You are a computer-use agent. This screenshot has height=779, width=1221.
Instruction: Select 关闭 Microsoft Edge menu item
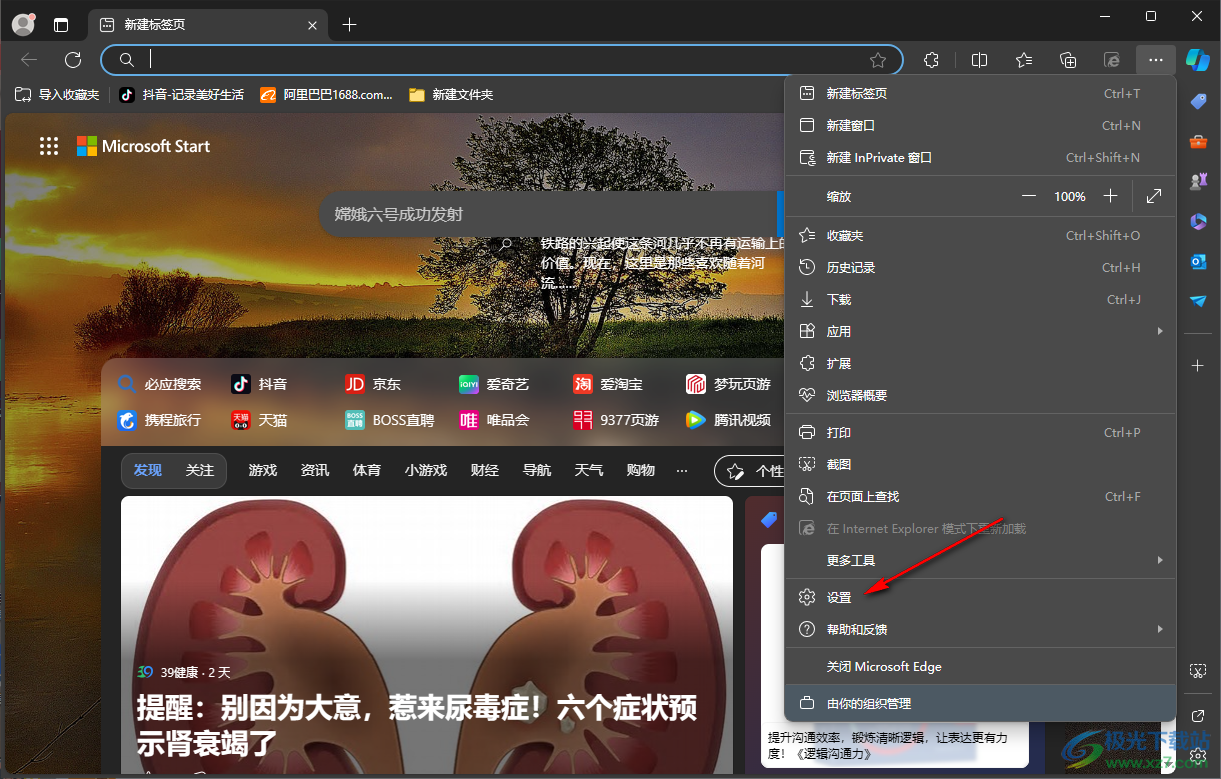pyautogui.click(x=980, y=666)
